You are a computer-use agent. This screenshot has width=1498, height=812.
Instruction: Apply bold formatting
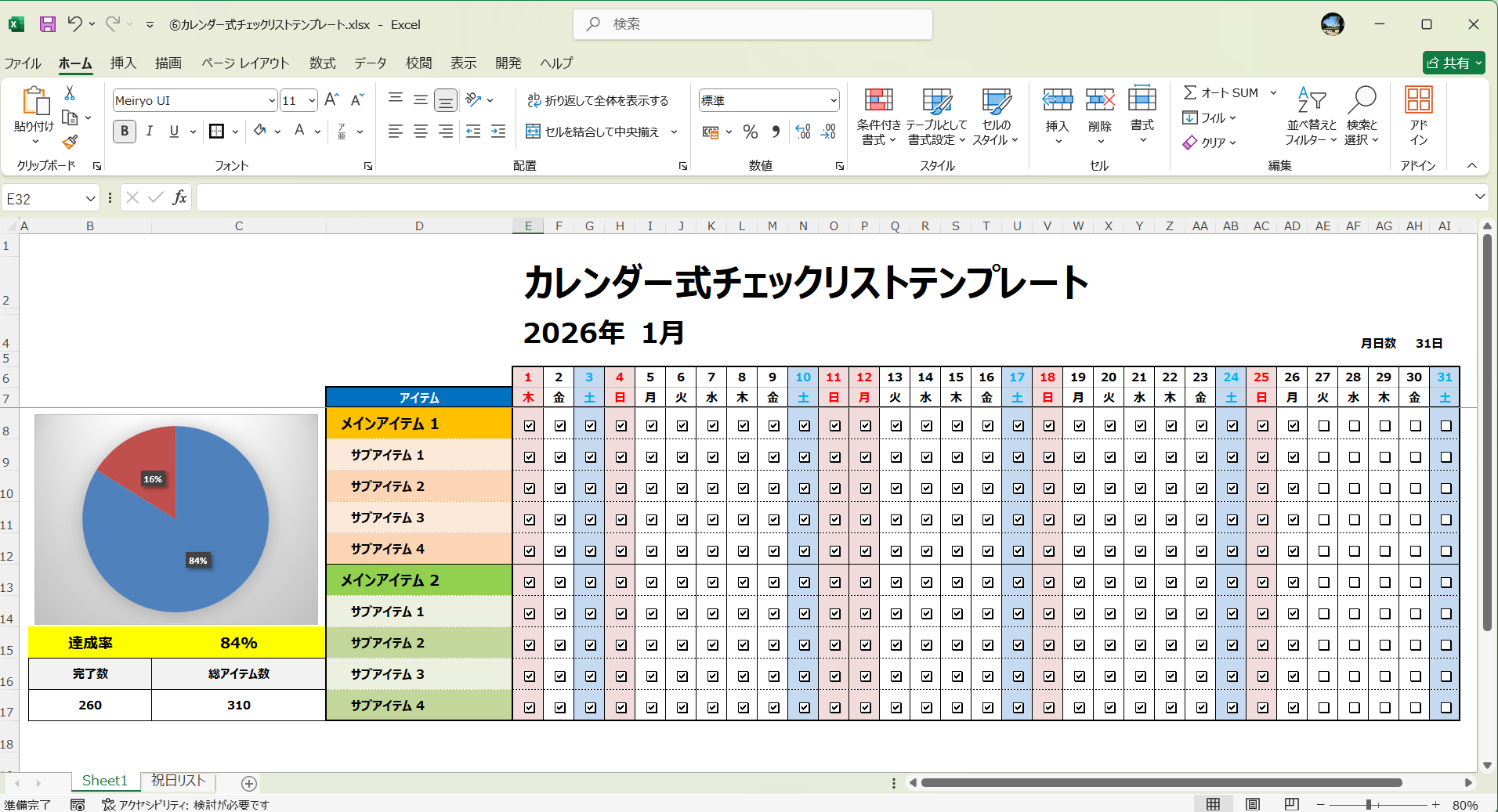tap(124, 131)
